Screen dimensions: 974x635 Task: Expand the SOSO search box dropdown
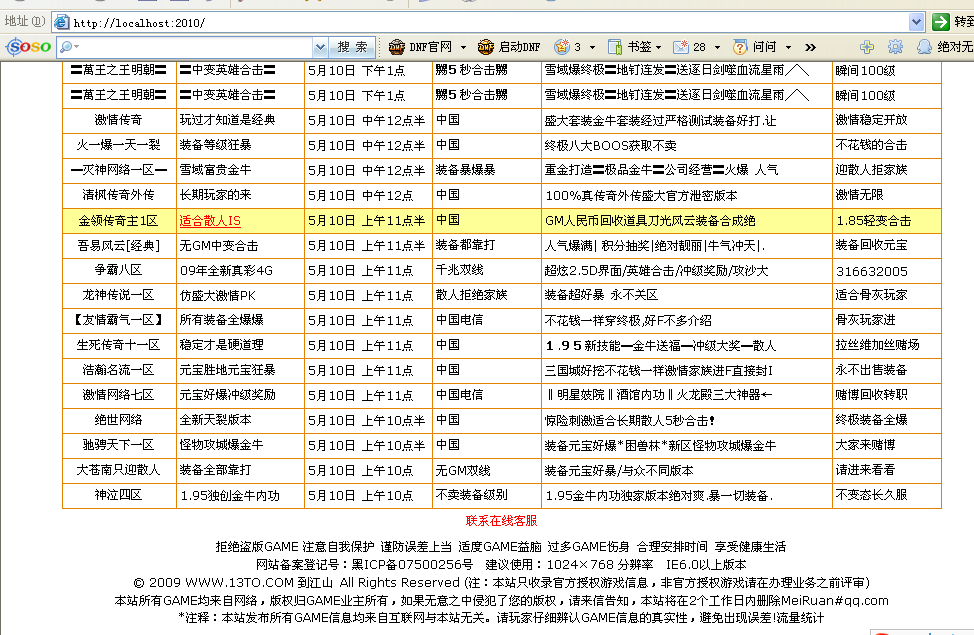pyautogui.click(x=320, y=47)
